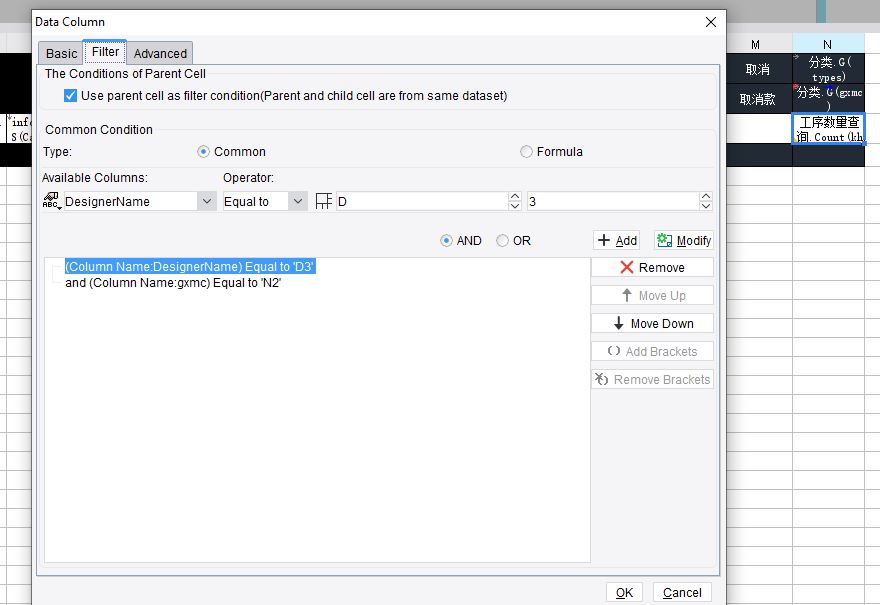Image resolution: width=880 pixels, height=605 pixels.
Task: Click the 分类.G(types) cell
Action: 828,69
